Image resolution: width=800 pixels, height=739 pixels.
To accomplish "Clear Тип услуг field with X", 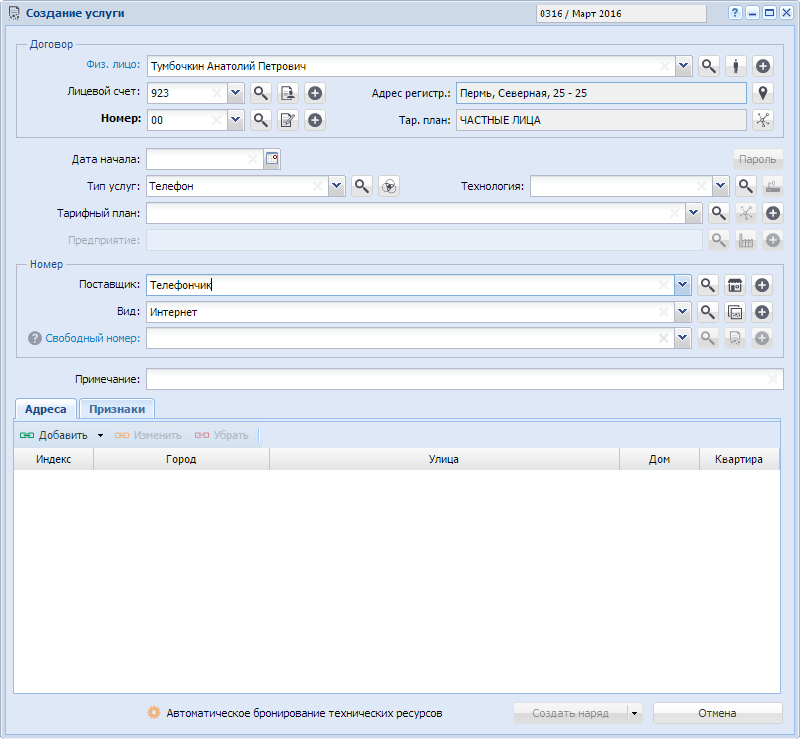I will pos(317,186).
